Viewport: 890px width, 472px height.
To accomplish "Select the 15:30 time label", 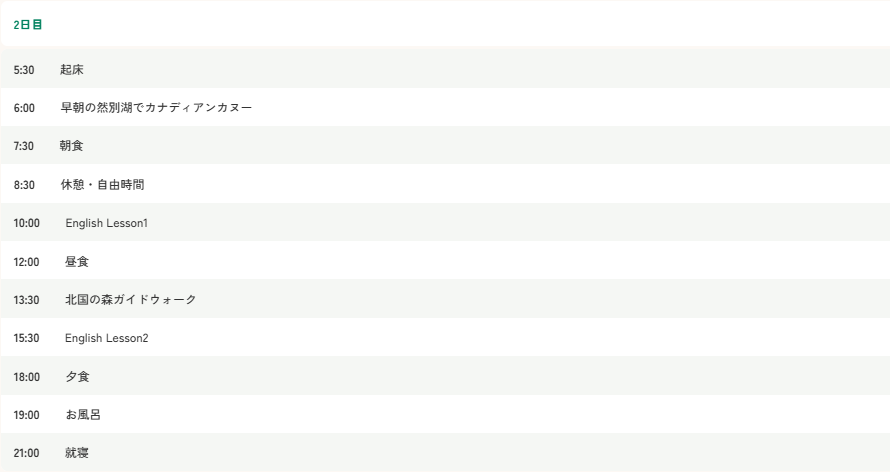I will (27, 338).
